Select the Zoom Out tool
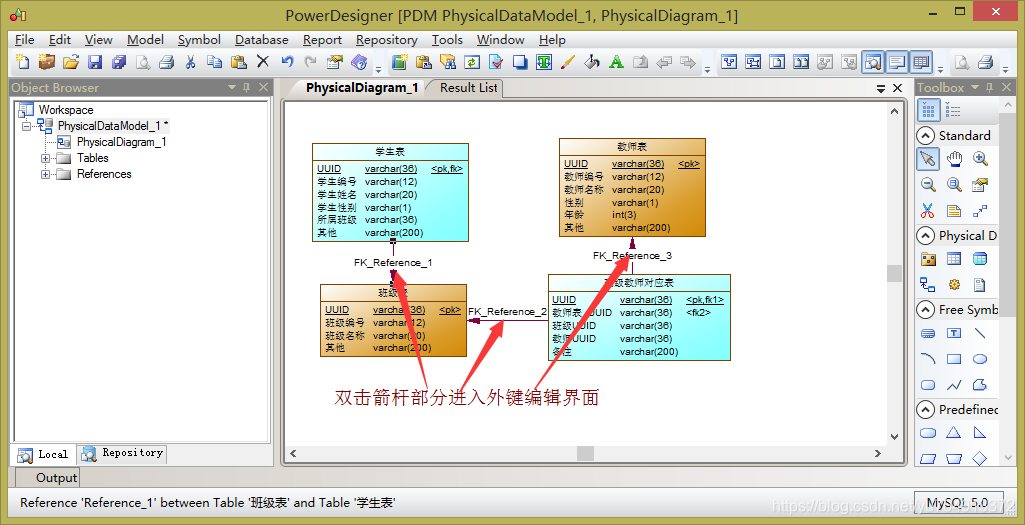This screenshot has width=1025, height=525. coord(928,185)
